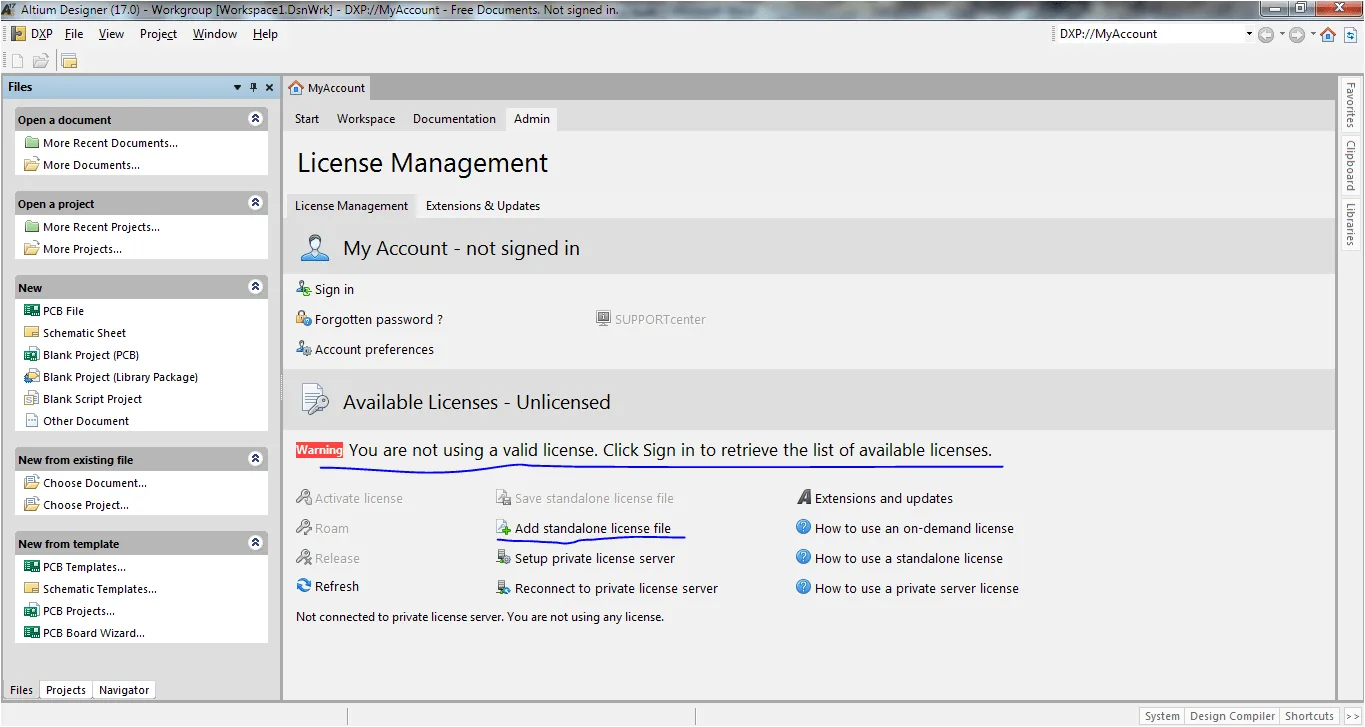Click the navigate forward arrow icon
This screenshot has height=727, width=1365.
point(1297,34)
